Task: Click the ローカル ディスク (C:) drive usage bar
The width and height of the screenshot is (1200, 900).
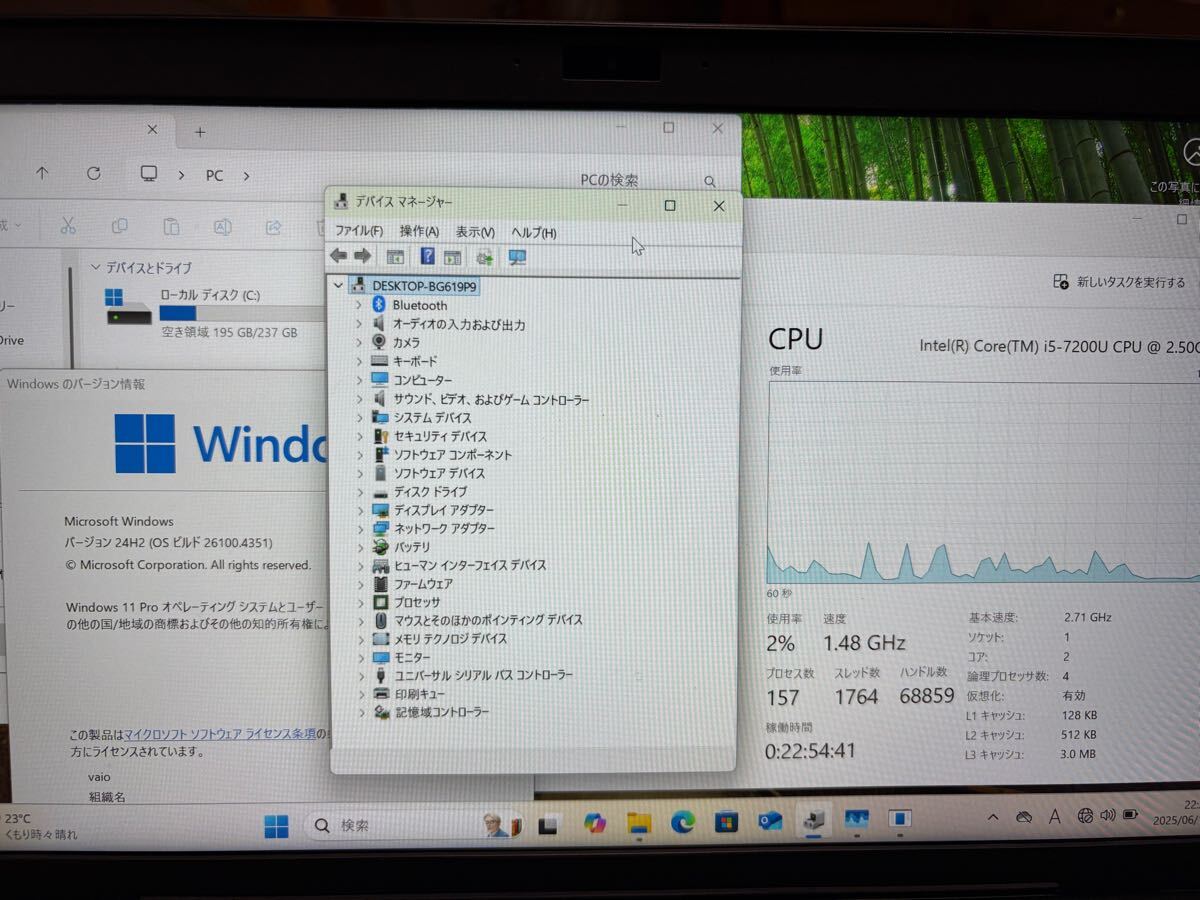Action: (x=240, y=313)
